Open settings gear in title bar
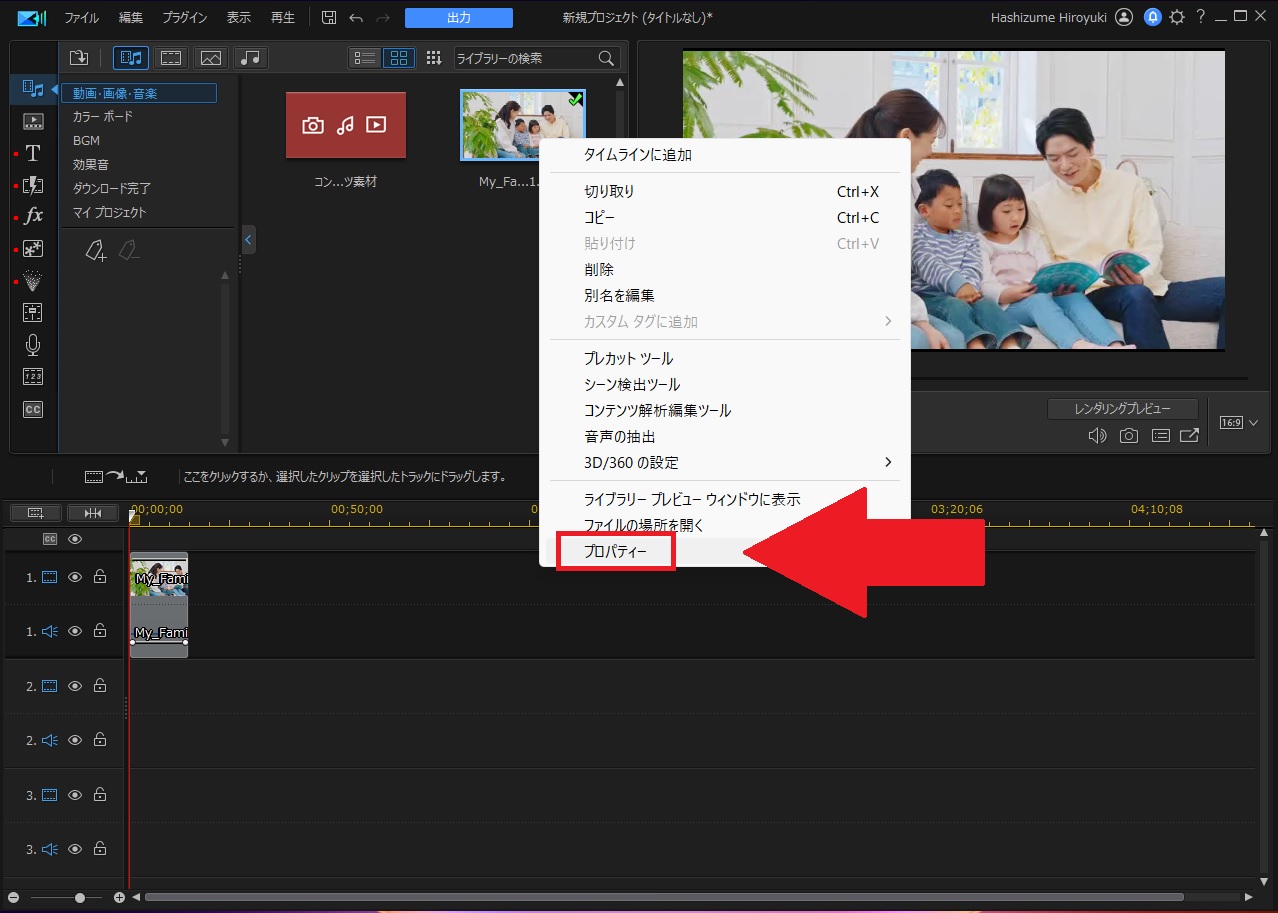1278x913 pixels. coord(1177,17)
